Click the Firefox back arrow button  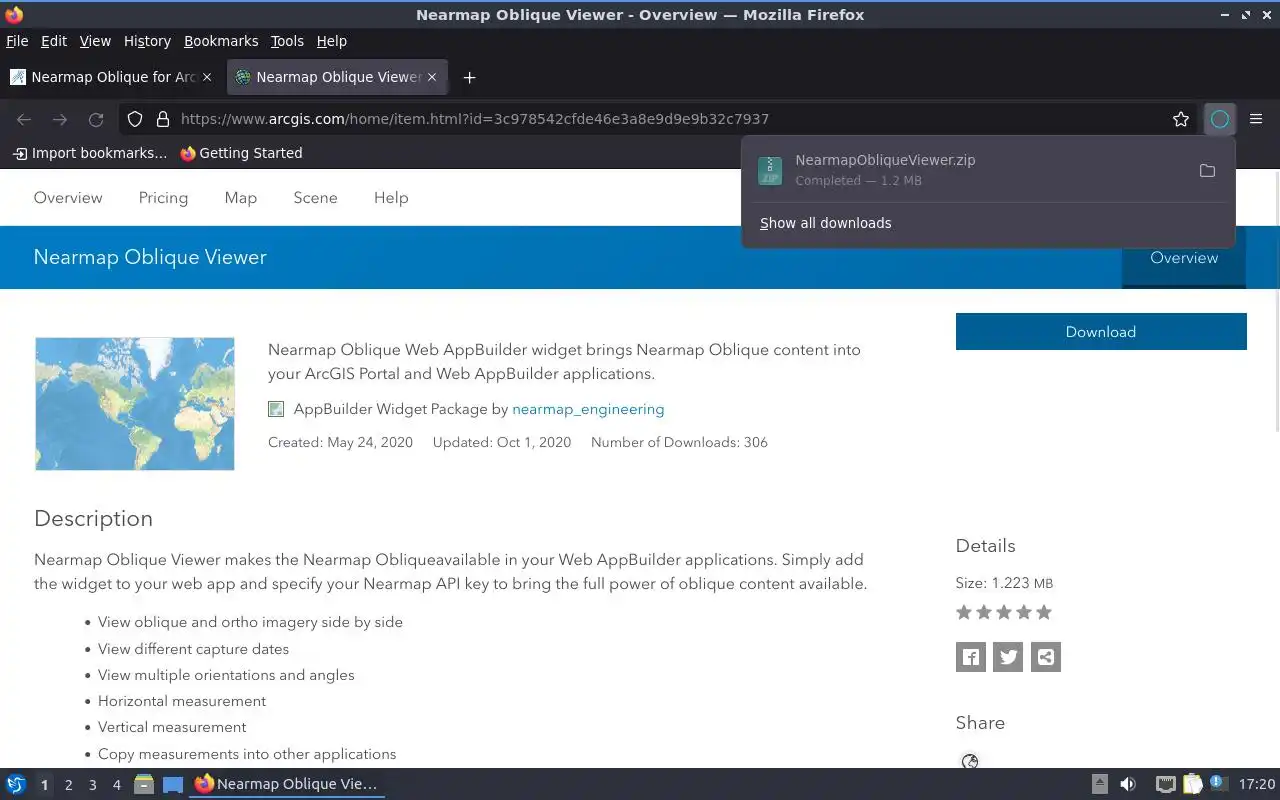pyautogui.click(x=24, y=119)
